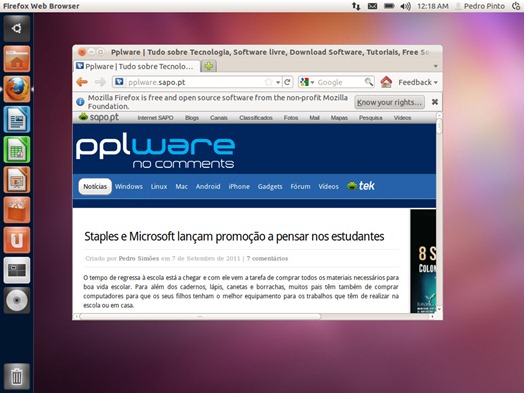This screenshot has height=393, width=524.
Task: Click the horizontal scrollbar thumb
Action: point(200,316)
